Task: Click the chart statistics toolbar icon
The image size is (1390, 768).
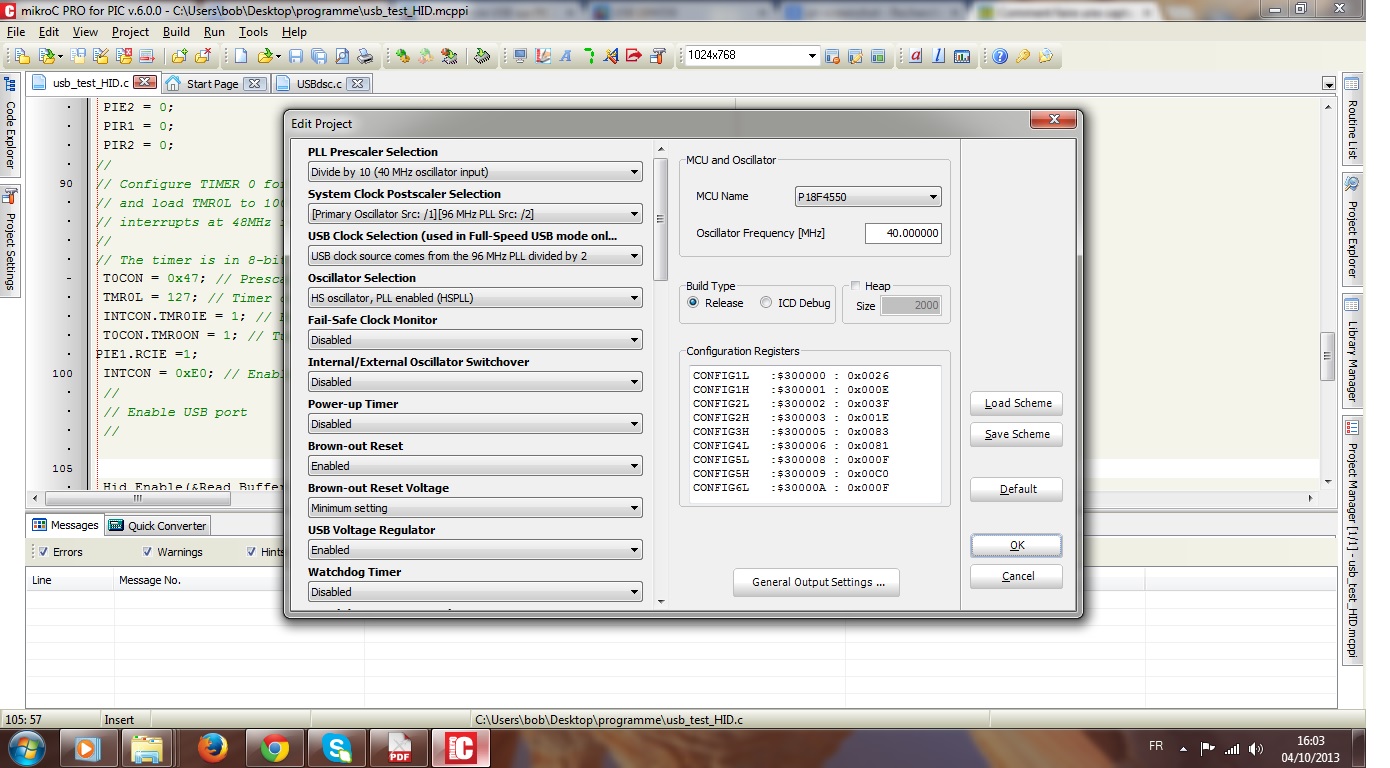Action: pyautogui.click(x=962, y=56)
